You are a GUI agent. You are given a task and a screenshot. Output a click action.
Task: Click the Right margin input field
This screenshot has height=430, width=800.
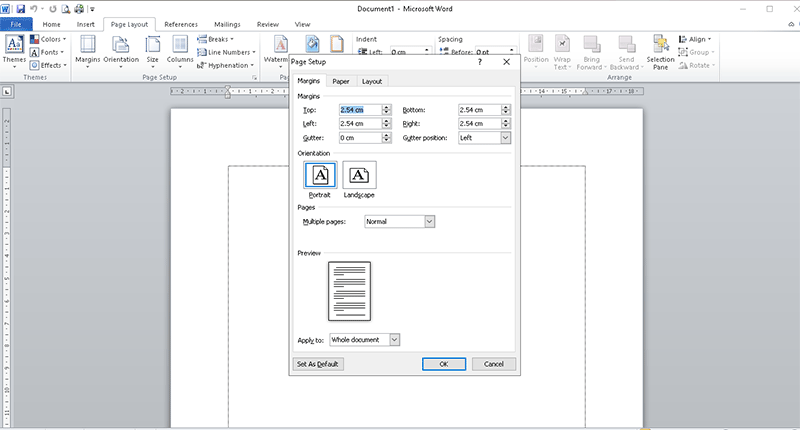pos(479,123)
